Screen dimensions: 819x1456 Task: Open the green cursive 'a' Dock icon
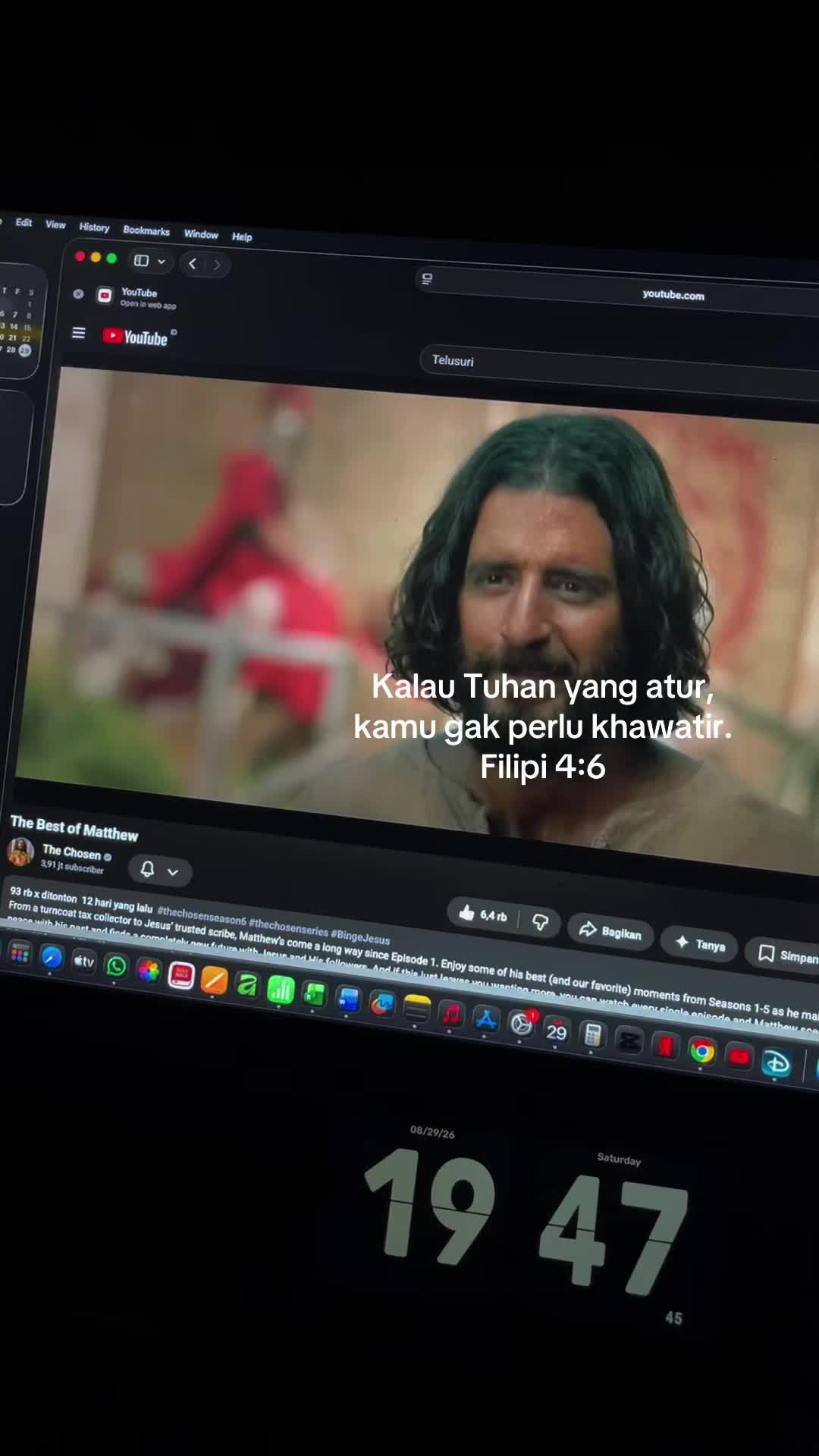[247, 984]
